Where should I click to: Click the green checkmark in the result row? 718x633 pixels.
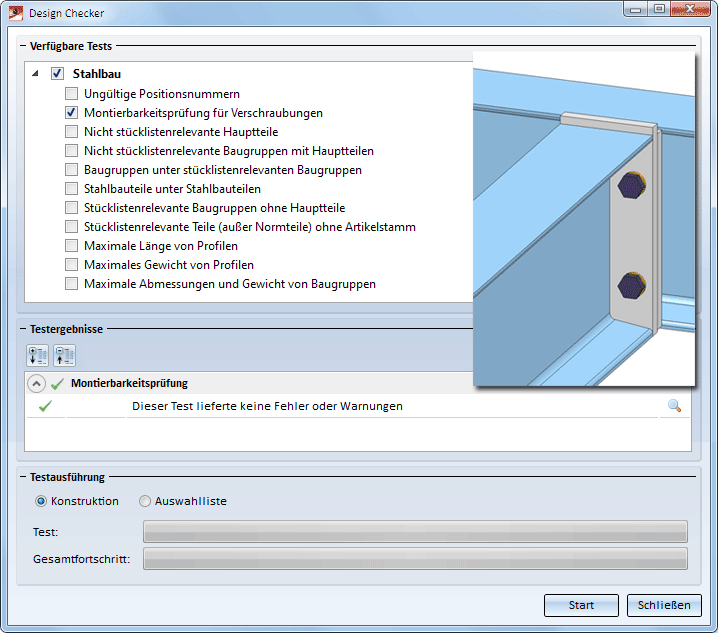click(45, 406)
